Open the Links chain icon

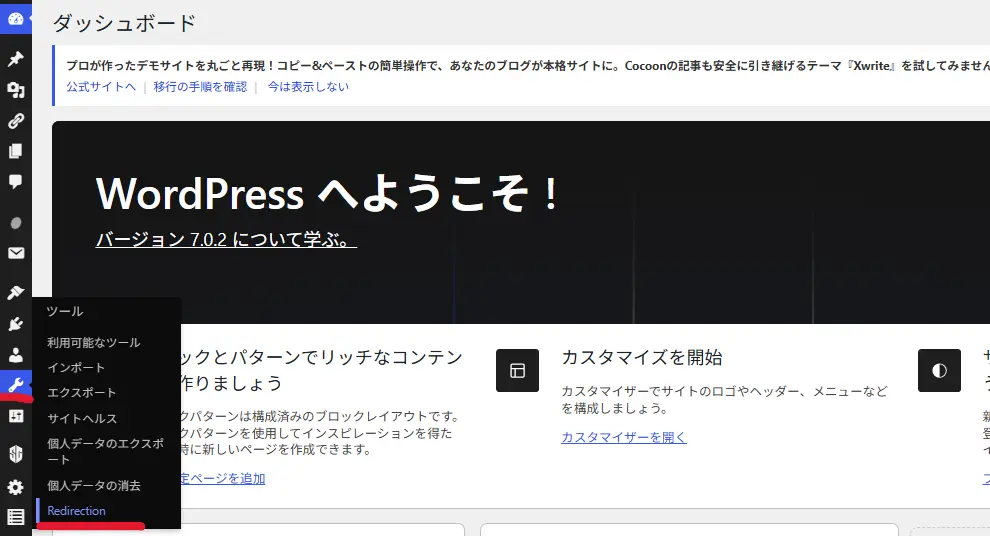16,121
